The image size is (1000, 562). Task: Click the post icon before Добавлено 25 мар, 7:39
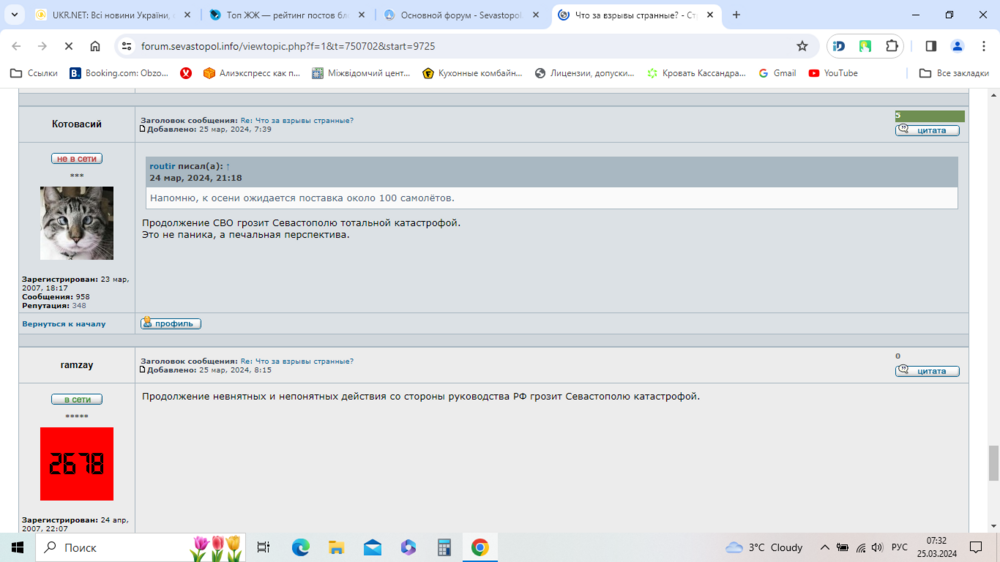pos(143,129)
